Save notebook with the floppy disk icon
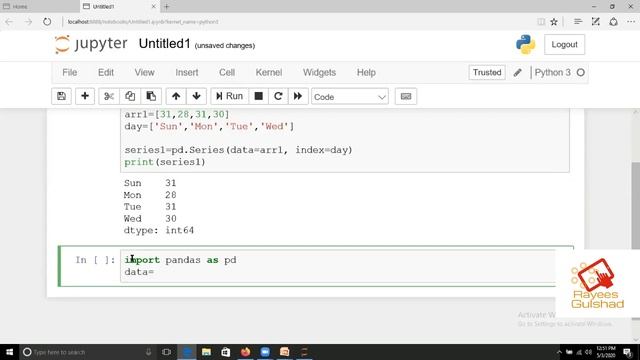Screen dimensions: 640x360 click(x=62, y=96)
